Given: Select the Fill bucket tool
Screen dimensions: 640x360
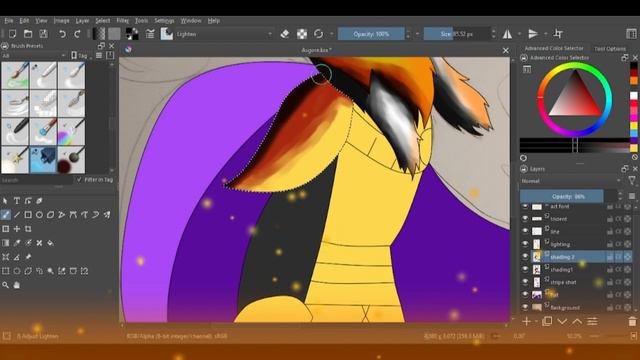Looking at the screenshot, I should click(x=50, y=243).
